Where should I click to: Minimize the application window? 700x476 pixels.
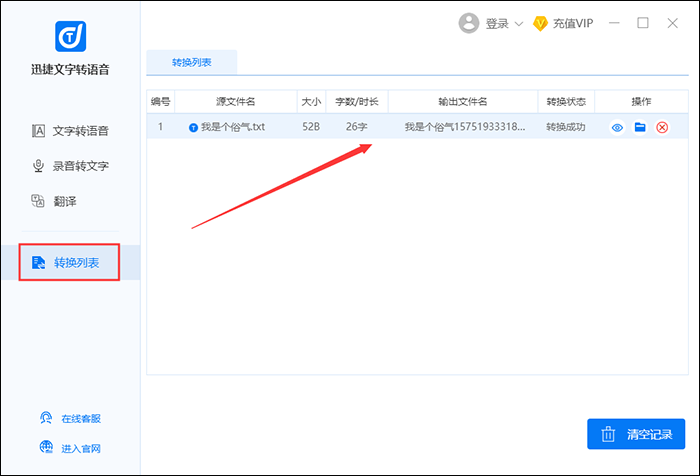pos(614,23)
